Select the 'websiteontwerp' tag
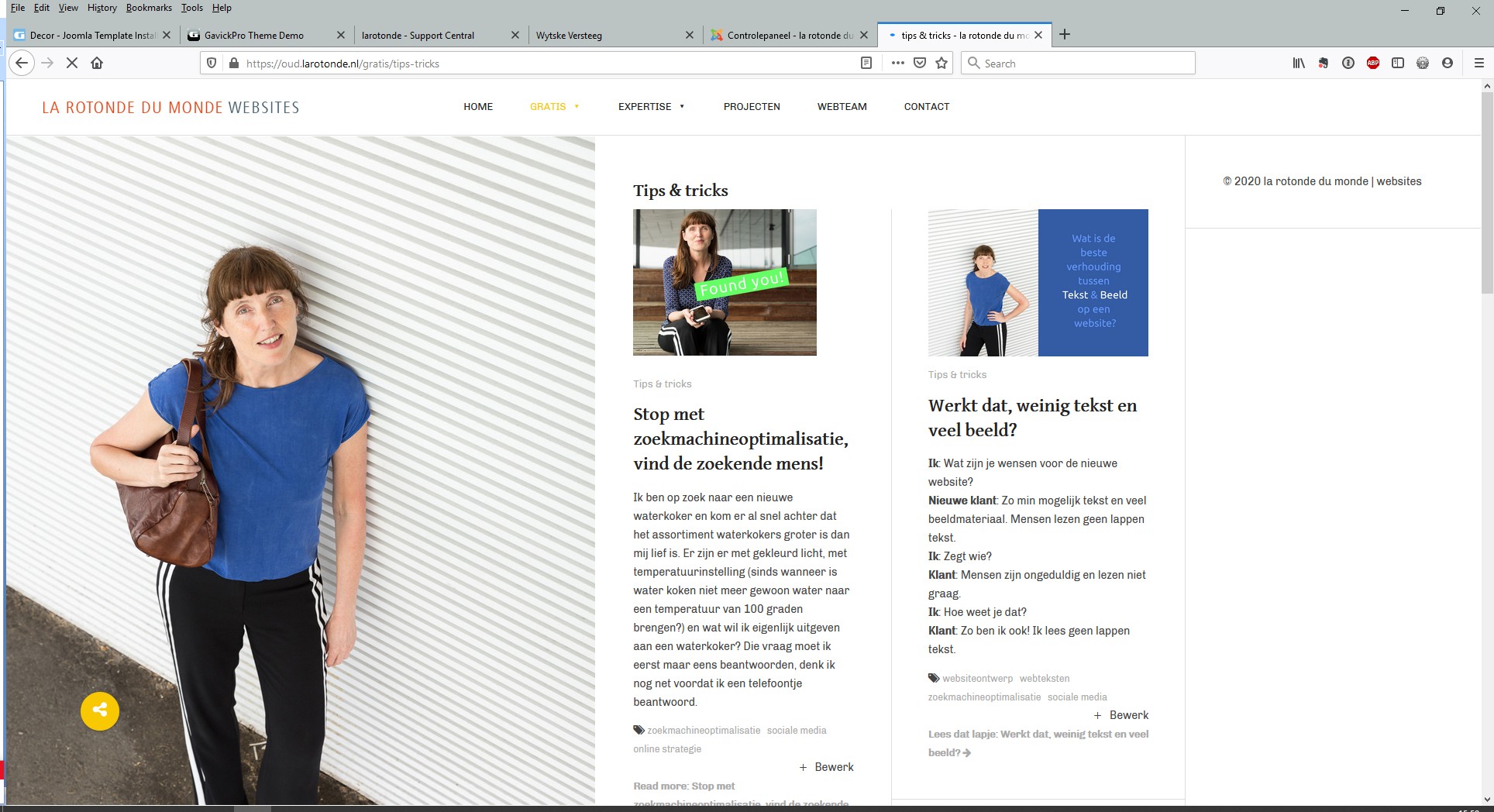 click(977, 679)
